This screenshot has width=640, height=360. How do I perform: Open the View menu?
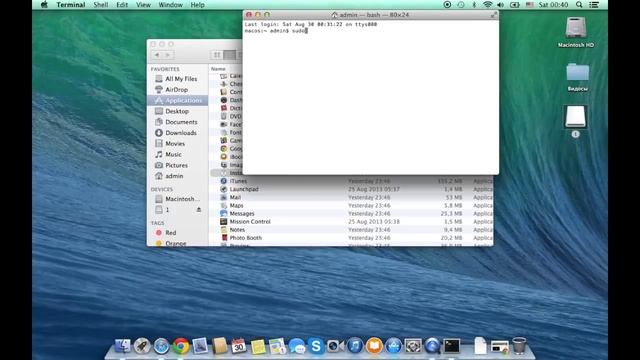coord(143,5)
